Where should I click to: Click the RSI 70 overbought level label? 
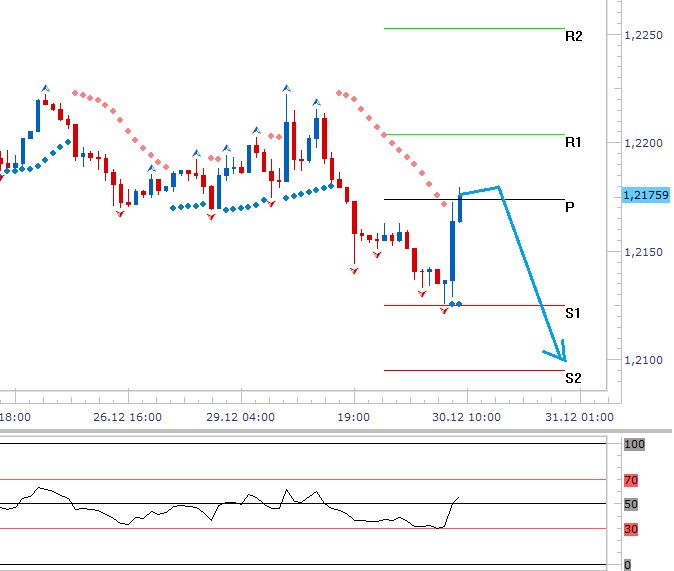[x=631, y=480]
